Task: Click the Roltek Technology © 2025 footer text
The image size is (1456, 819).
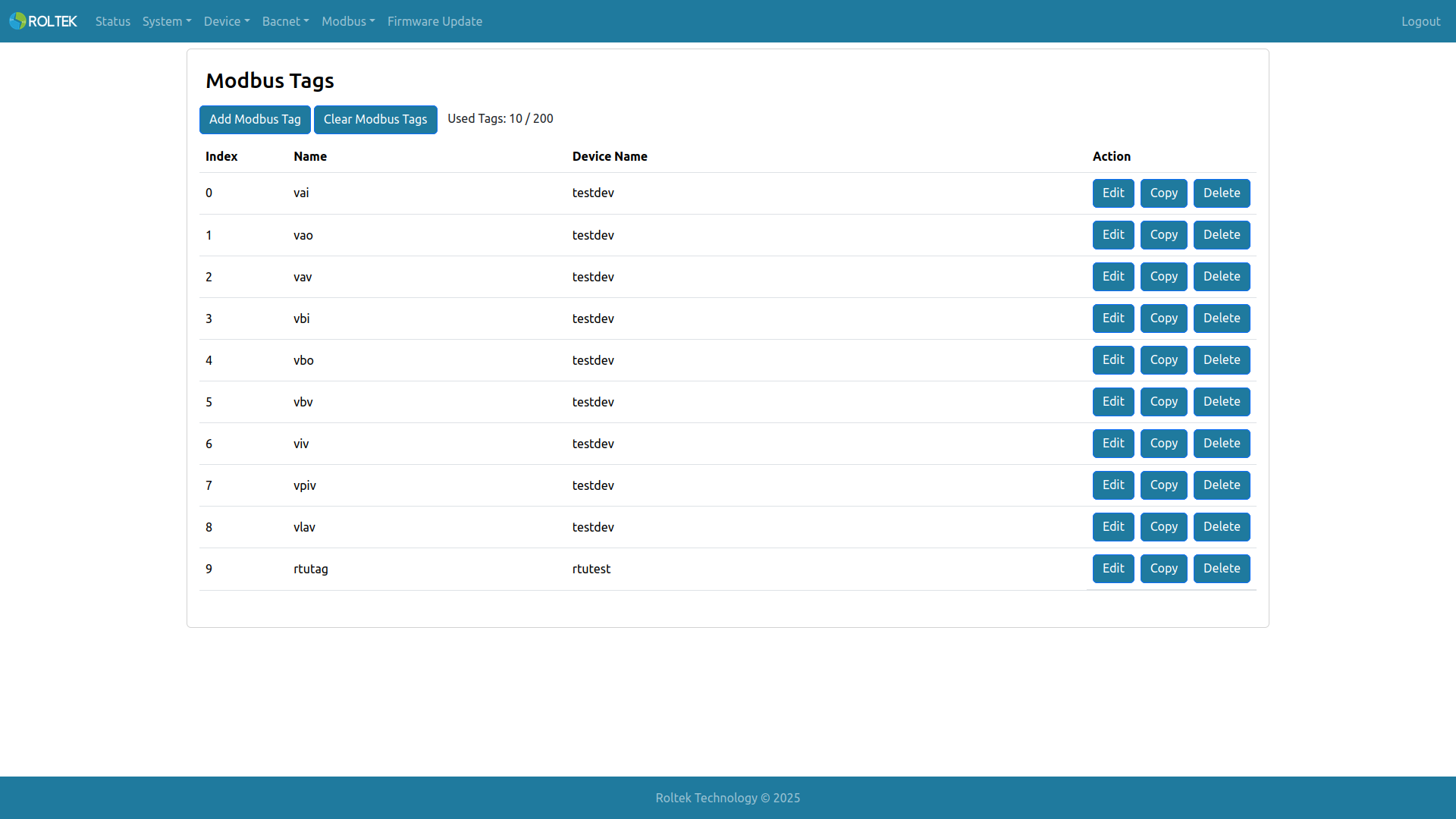Action: [x=728, y=798]
